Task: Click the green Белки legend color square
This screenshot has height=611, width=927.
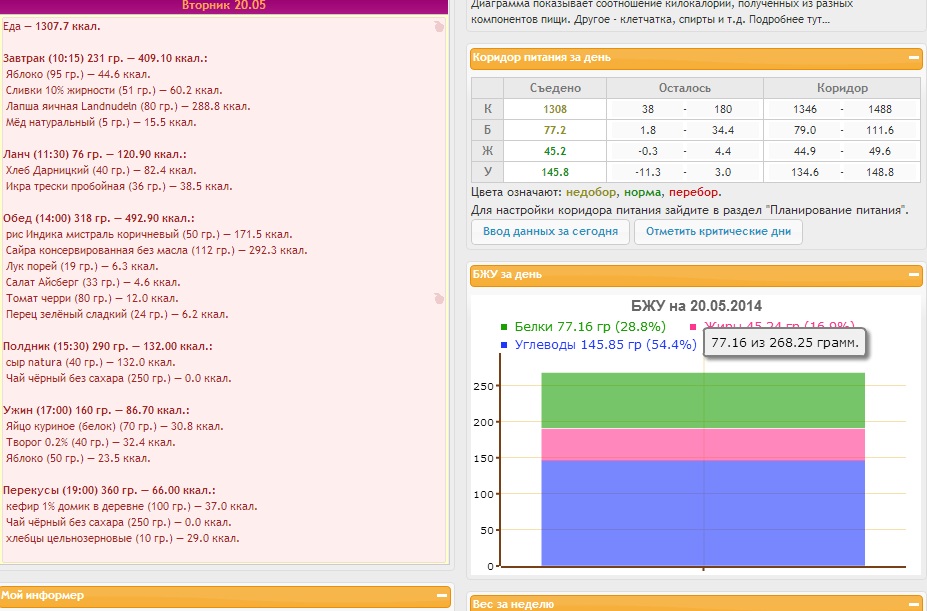Action: point(504,326)
